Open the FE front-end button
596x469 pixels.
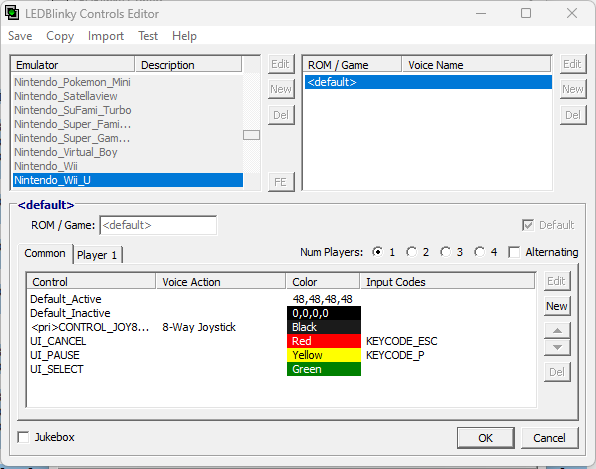(281, 182)
